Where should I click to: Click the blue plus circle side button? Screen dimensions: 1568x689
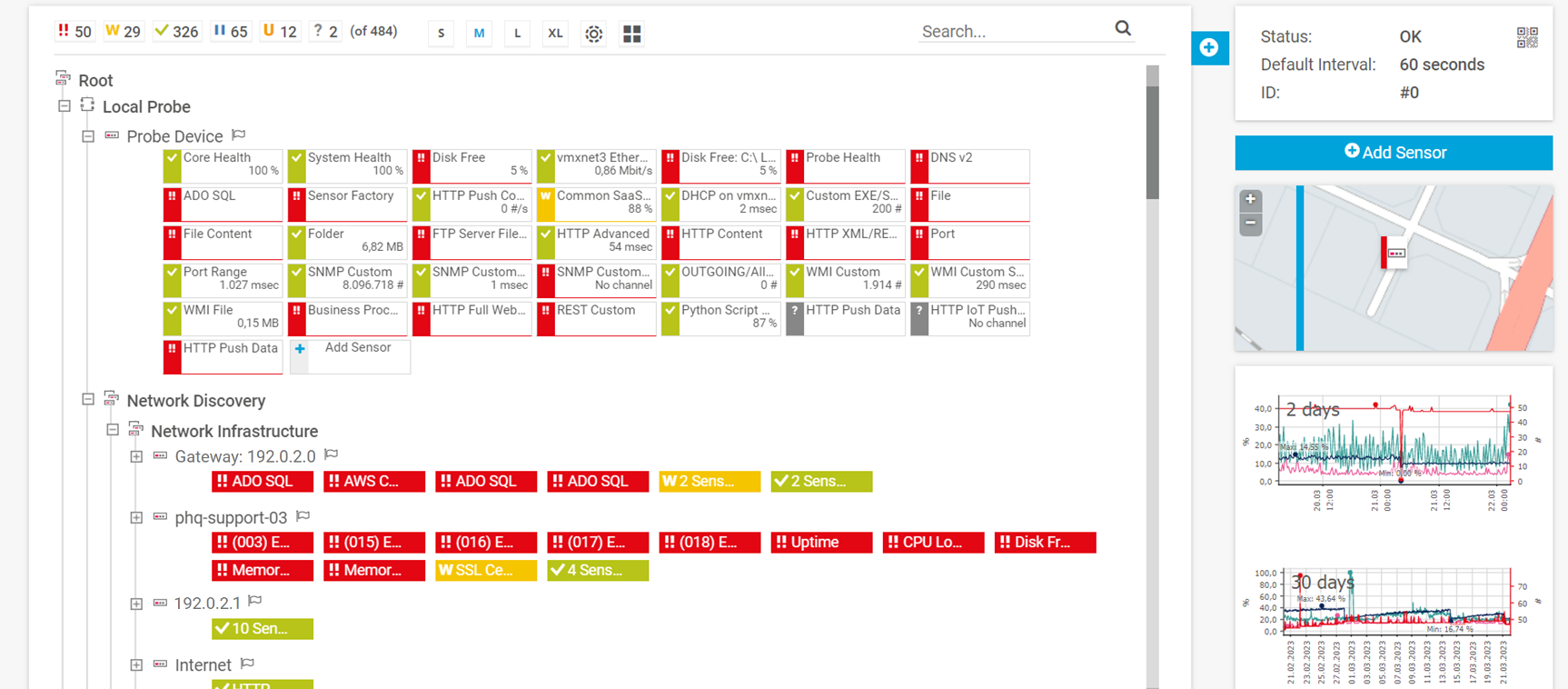[x=1209, y=48]
